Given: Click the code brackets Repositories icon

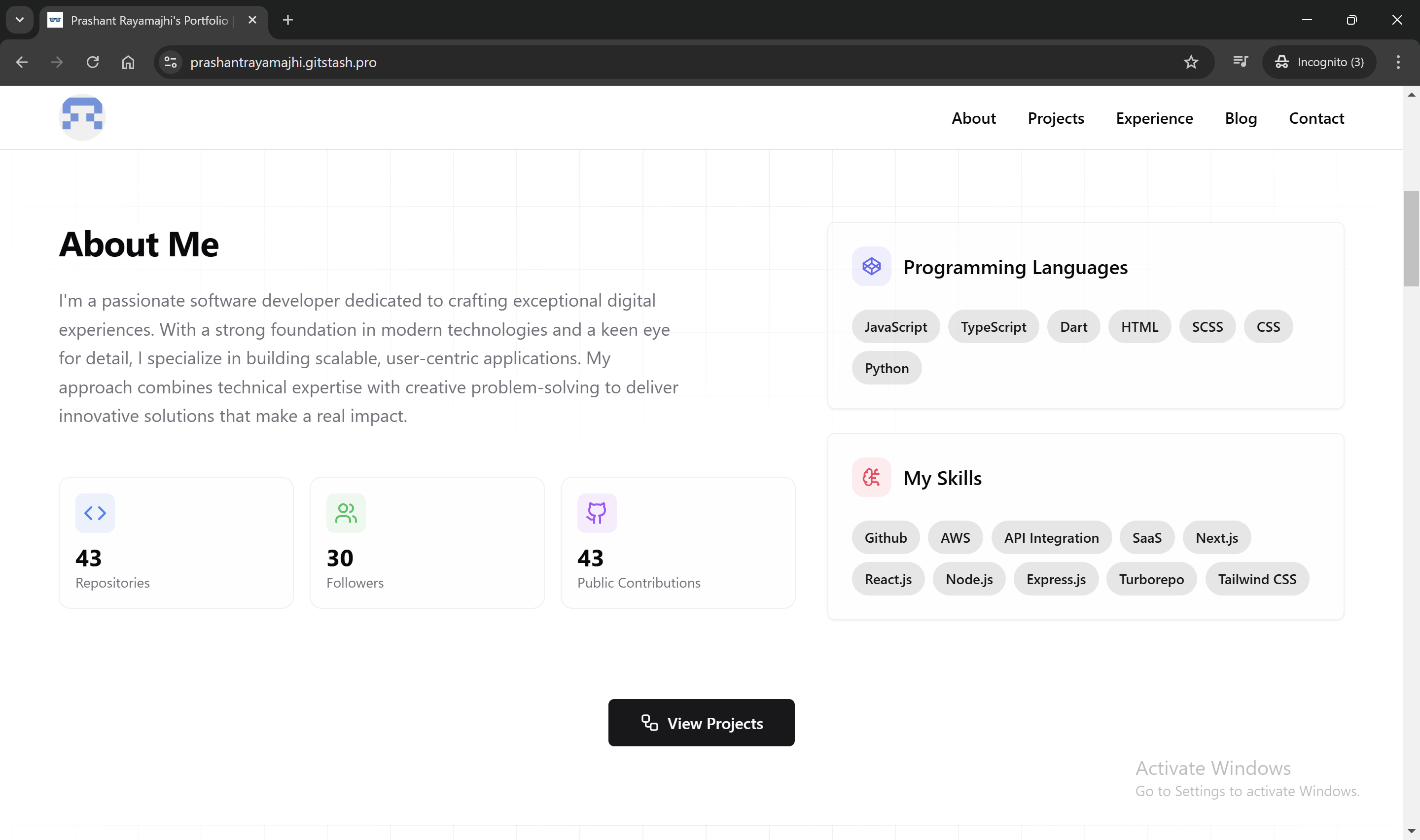Looking at the screenshot, I should (95, 513).
